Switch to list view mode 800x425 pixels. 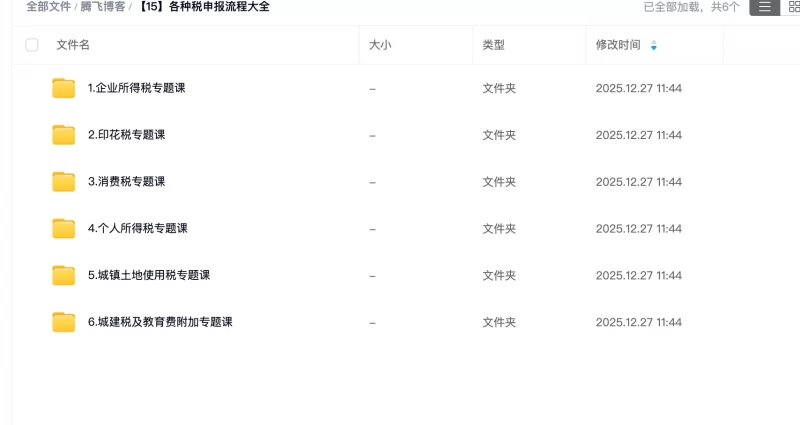point(764,7)
